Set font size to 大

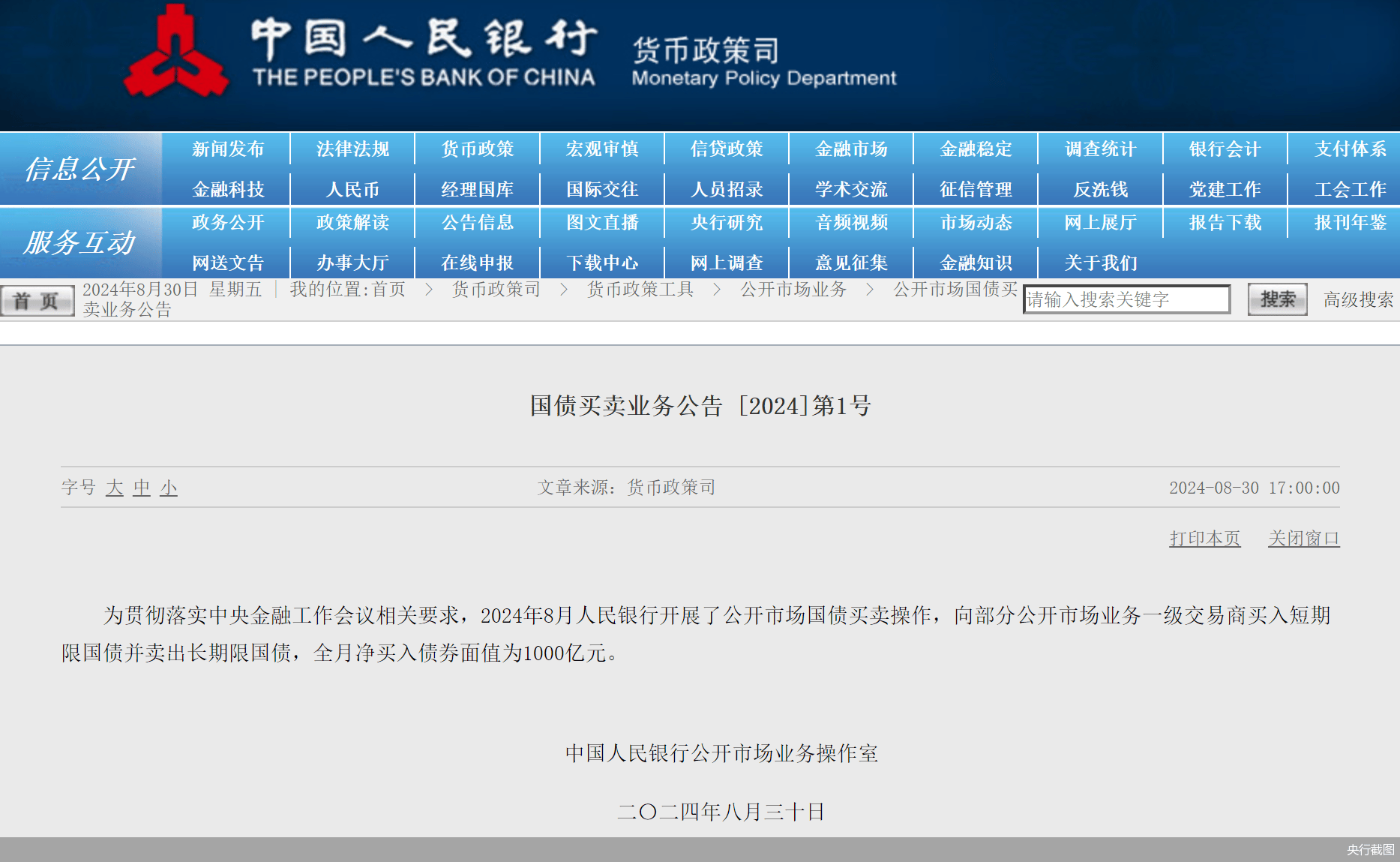(x=114, y=488)
